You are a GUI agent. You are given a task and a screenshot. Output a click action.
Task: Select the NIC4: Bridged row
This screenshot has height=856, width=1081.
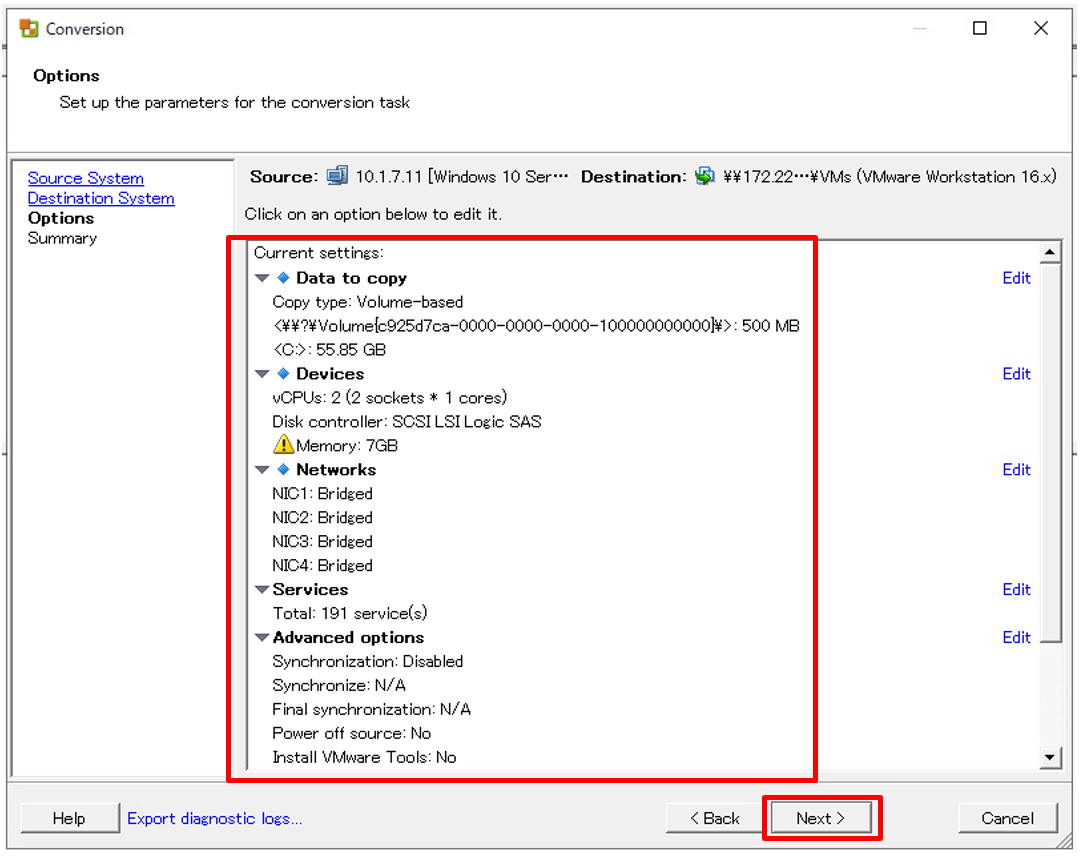coord(322,565)
